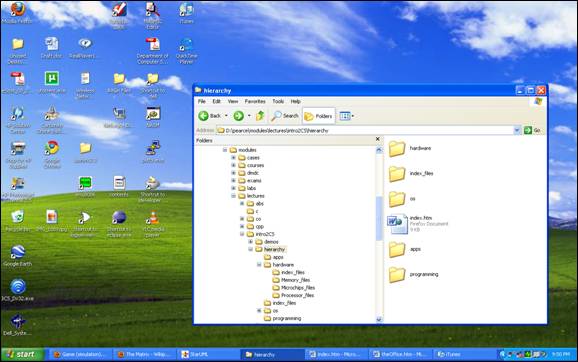The image size is (578, 362).
Task: Select Memory_files in the folder tree
Action: 291,280
